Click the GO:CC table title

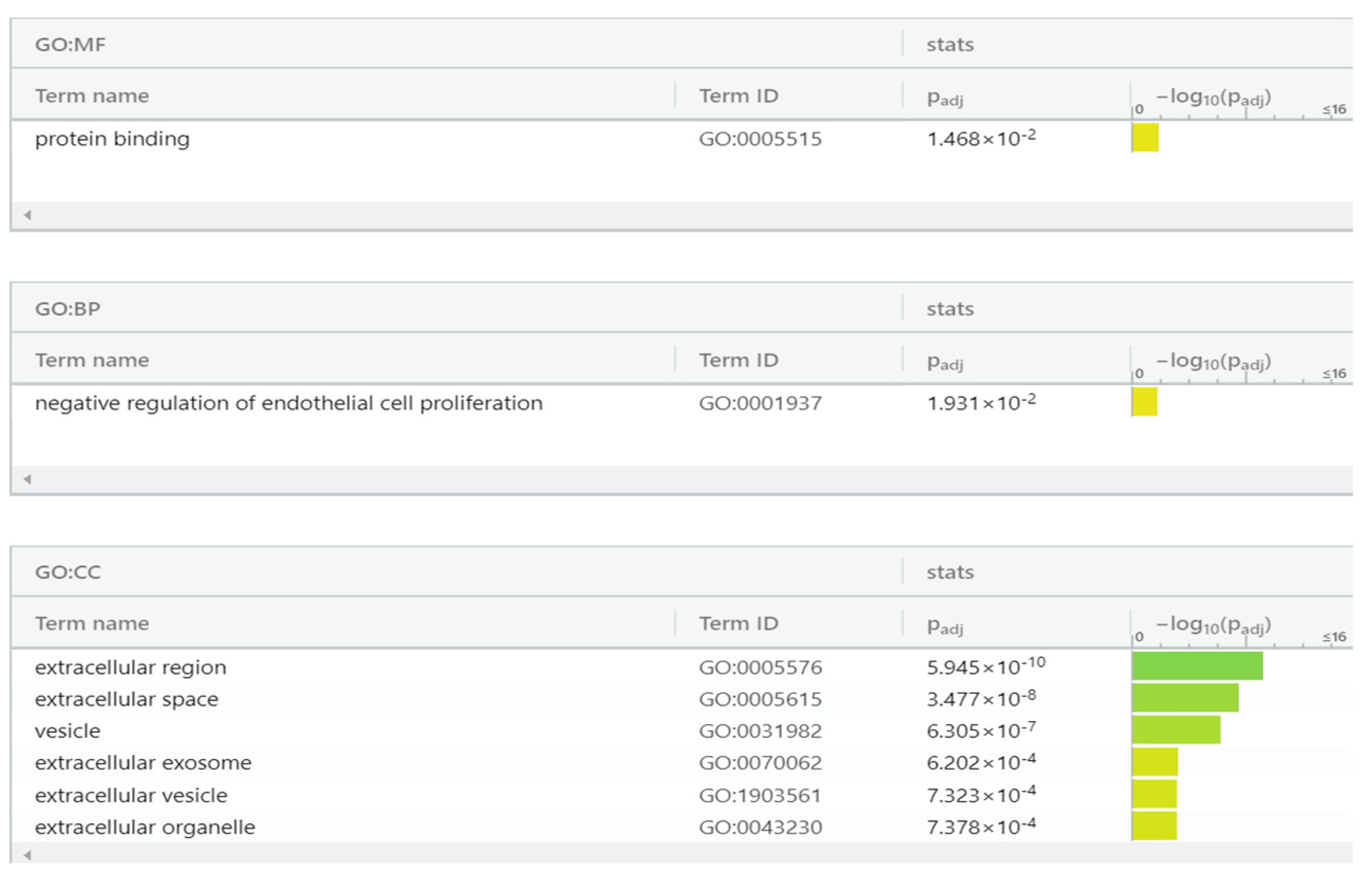(67, 572)
